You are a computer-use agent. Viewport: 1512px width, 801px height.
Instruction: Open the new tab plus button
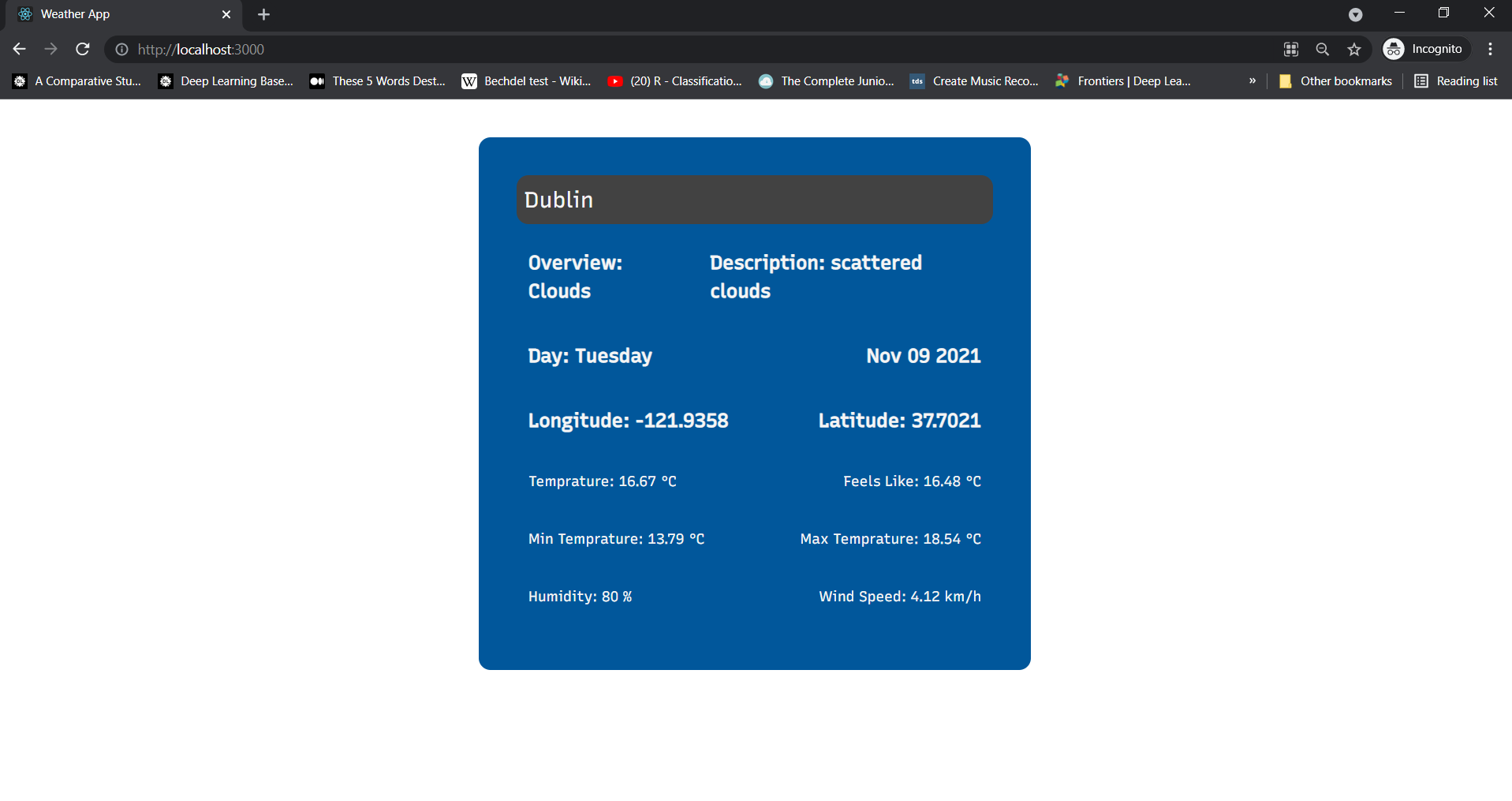pos(263,14)
